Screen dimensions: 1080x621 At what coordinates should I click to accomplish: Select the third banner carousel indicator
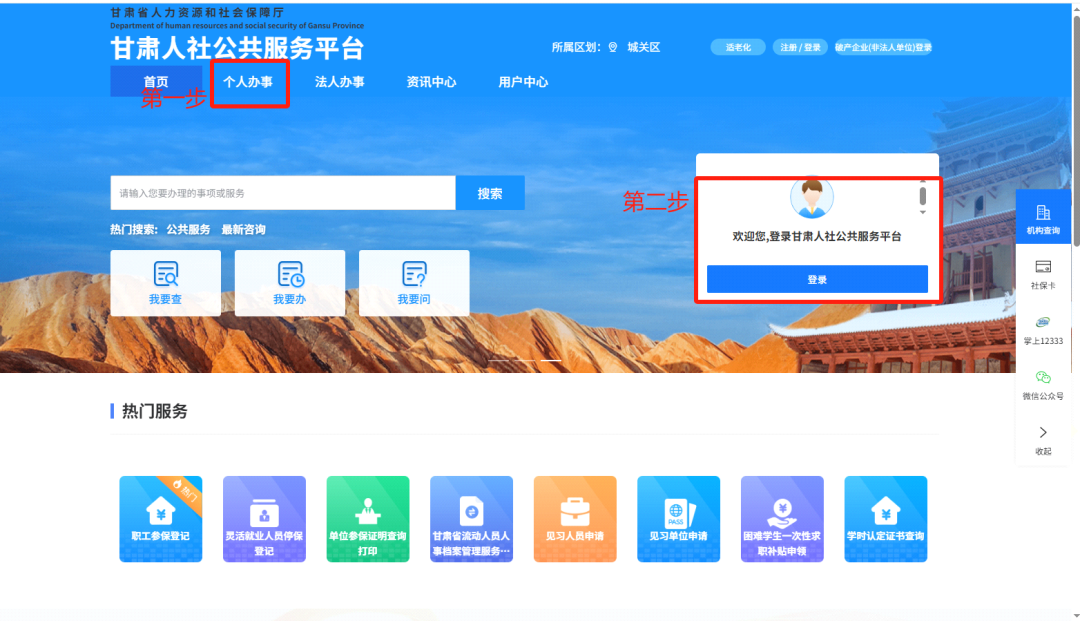[550, 360]
